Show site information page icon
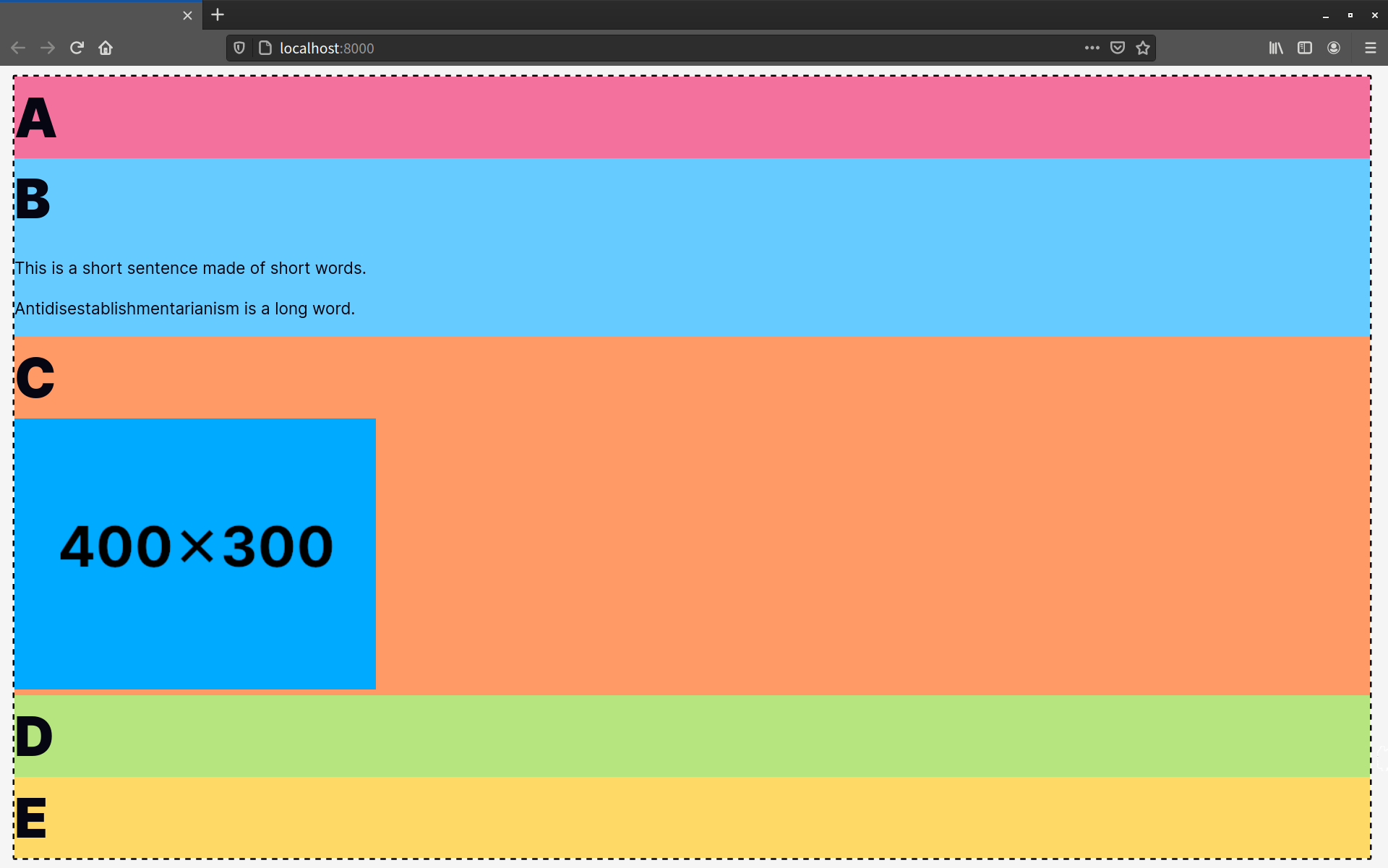Image resolution: width=1388 pixels, height=868 pixels. [x=265, y=48]
